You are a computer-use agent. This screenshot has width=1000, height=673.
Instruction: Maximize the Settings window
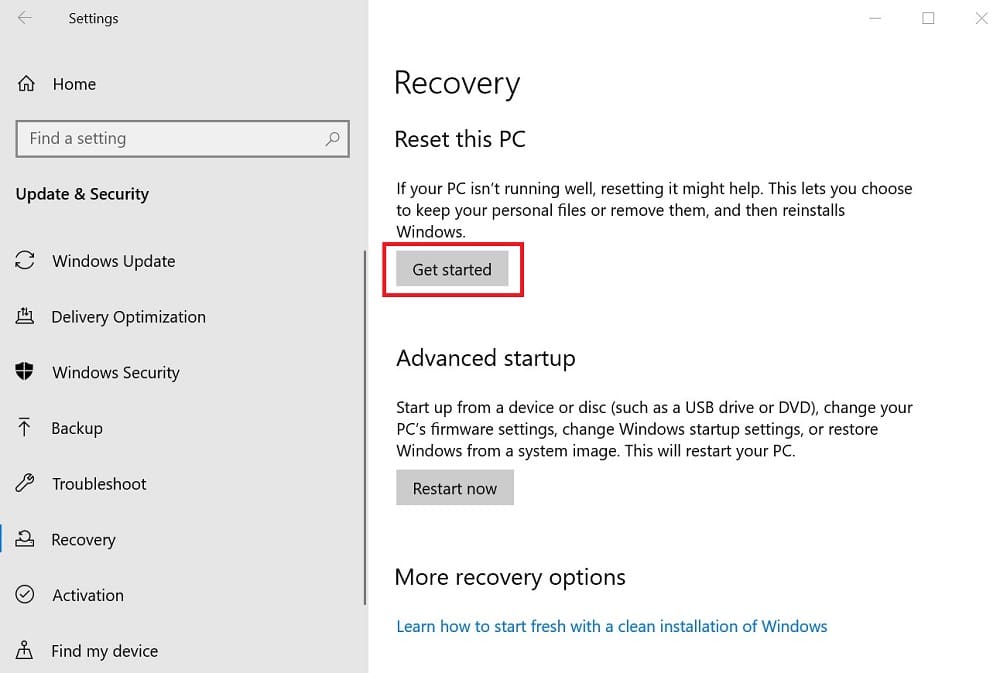pyautogui.click(x=928, y=18)
